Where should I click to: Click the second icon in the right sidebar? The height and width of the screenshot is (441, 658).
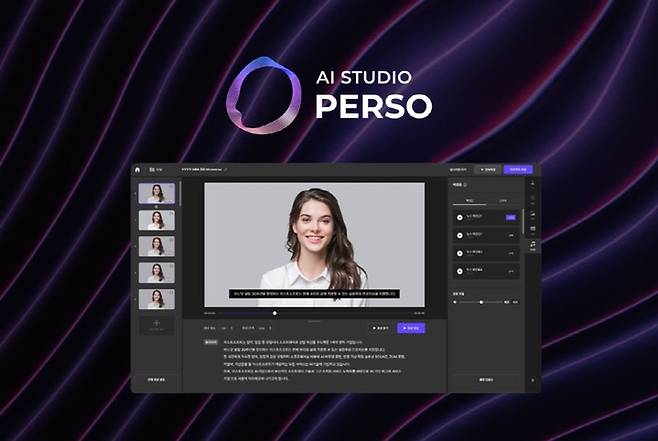tap(532, 199)
